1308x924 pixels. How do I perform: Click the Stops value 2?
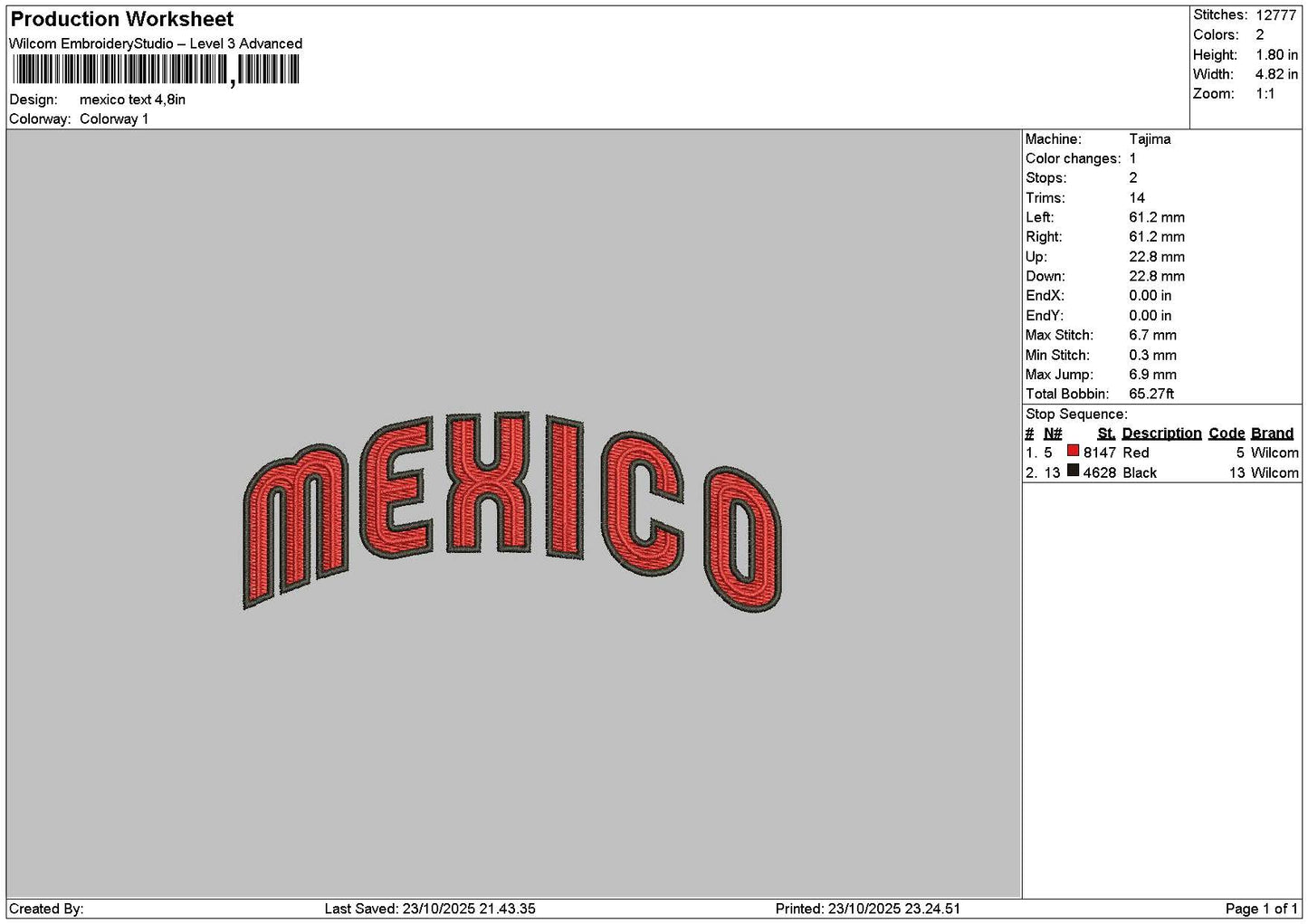pos(1133,177)
